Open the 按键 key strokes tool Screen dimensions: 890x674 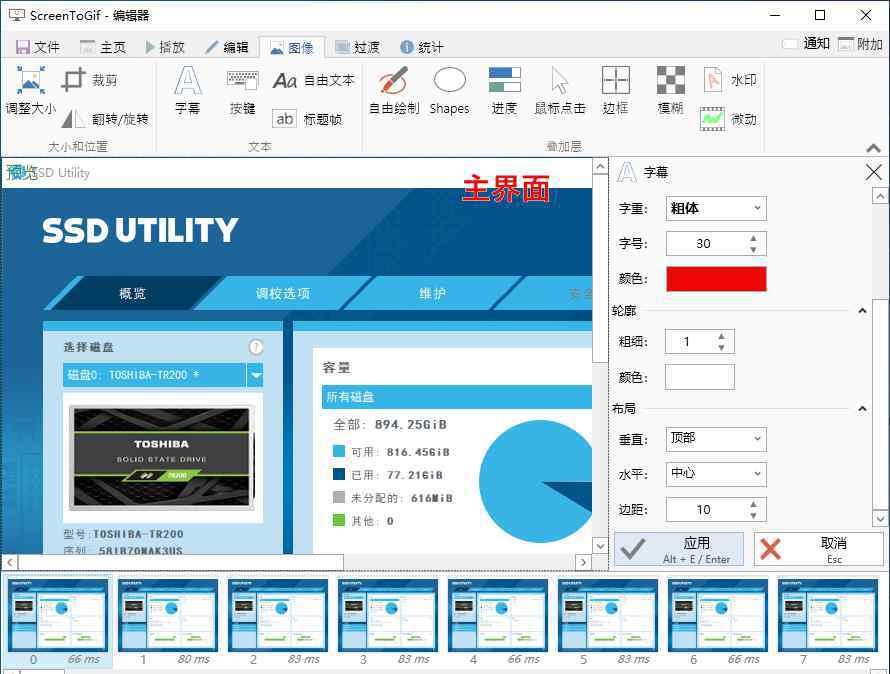(x=242, y=91)
